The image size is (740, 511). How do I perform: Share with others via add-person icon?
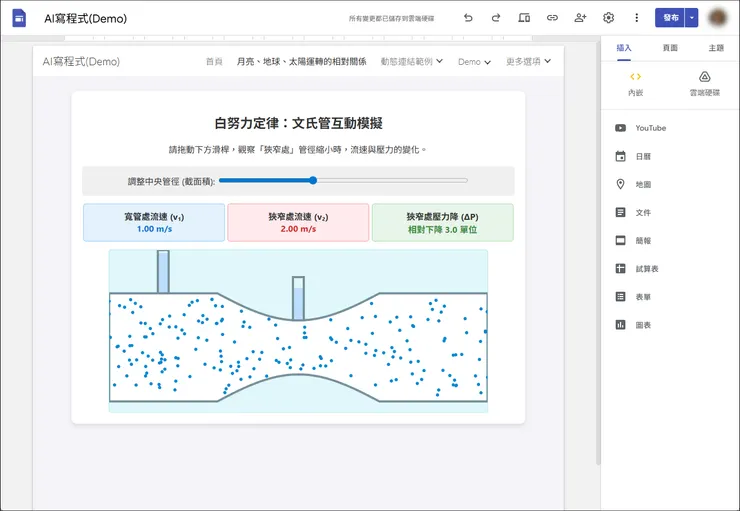click(580, 18)
